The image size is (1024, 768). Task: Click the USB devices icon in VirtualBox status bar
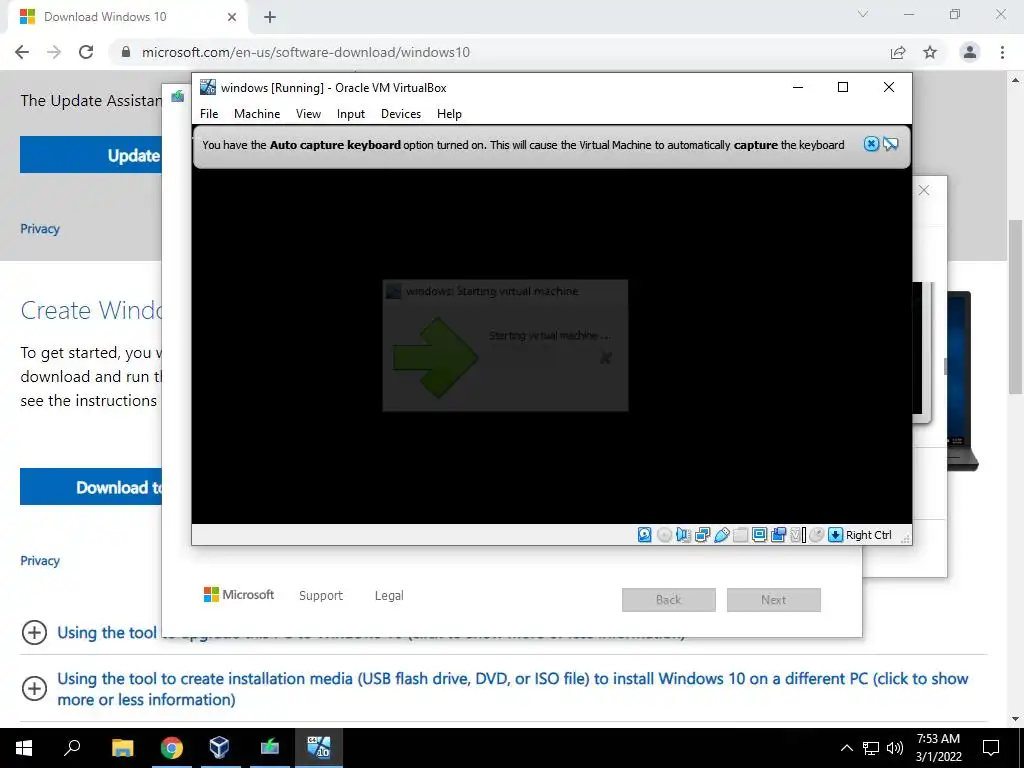722,535
